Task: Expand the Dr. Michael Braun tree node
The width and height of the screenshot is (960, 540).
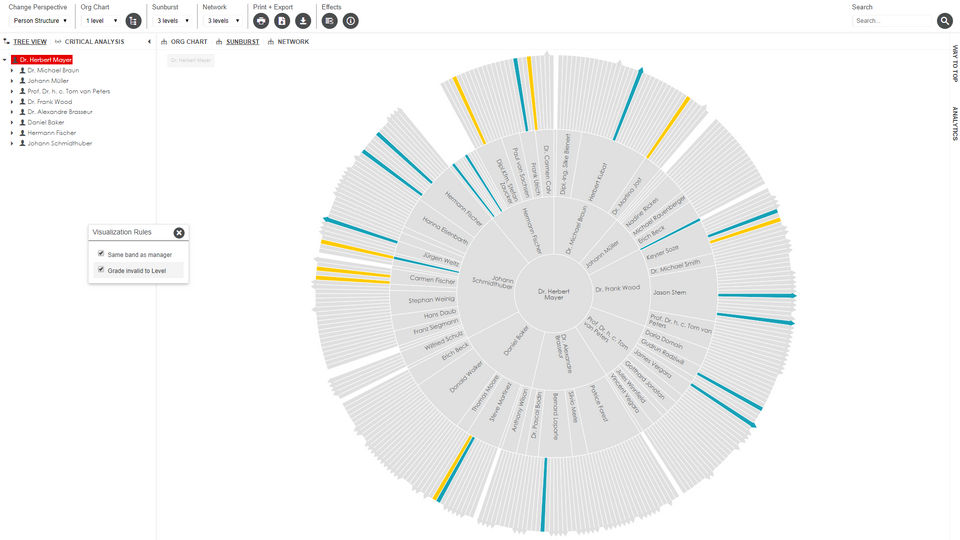Action: (x=12, y=71)
